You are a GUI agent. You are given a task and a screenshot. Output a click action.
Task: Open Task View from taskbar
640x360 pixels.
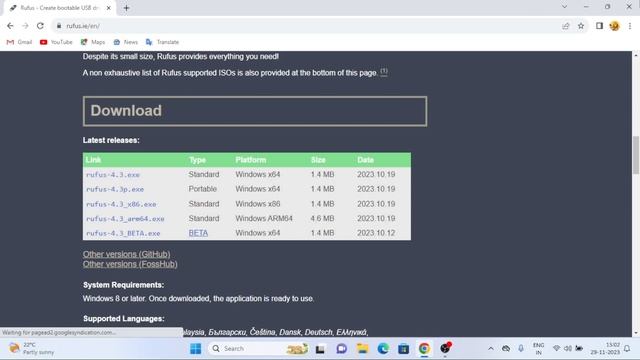point(320,349)
